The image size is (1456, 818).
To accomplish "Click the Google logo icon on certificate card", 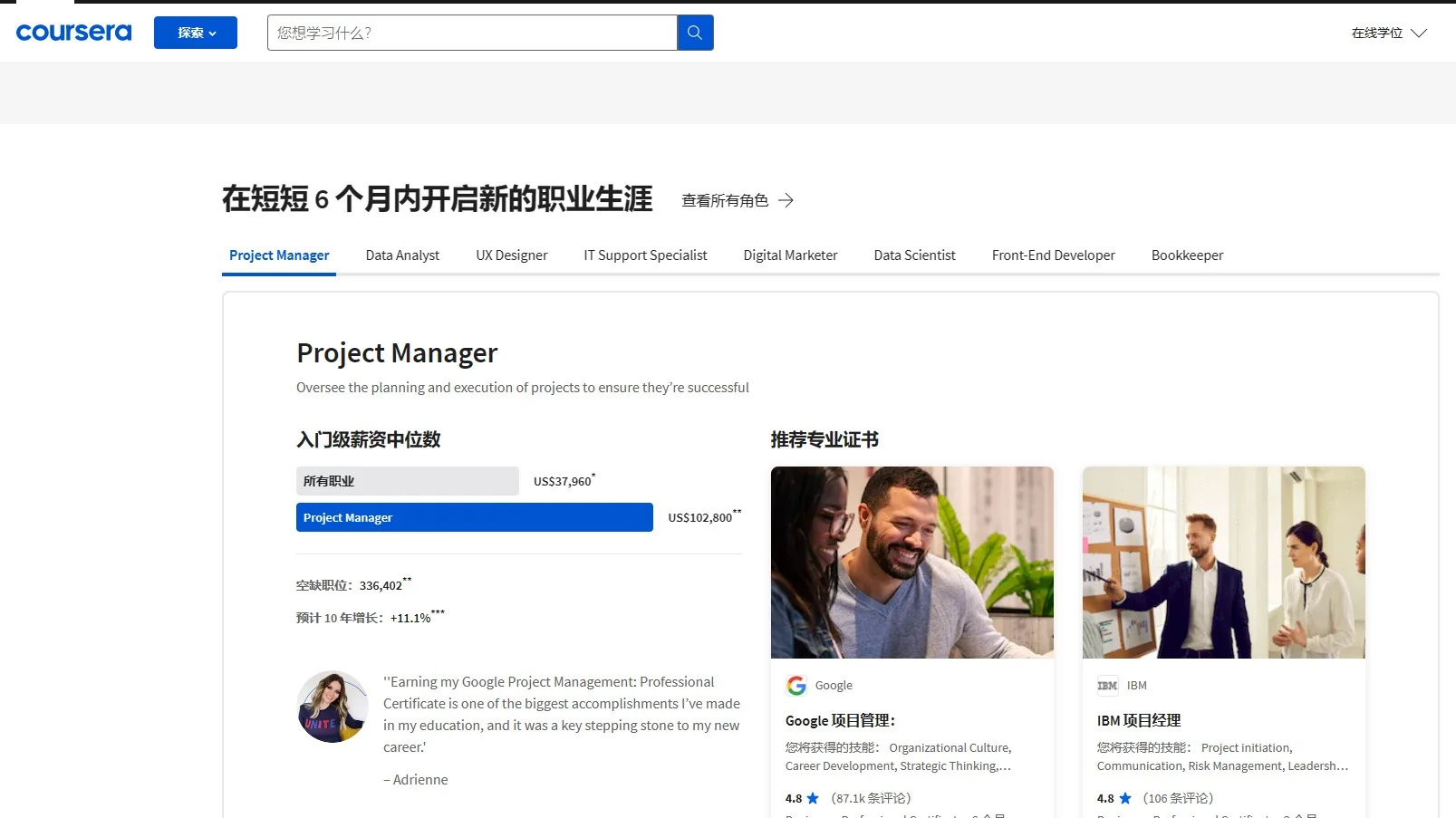I will [x=796, y=686].
